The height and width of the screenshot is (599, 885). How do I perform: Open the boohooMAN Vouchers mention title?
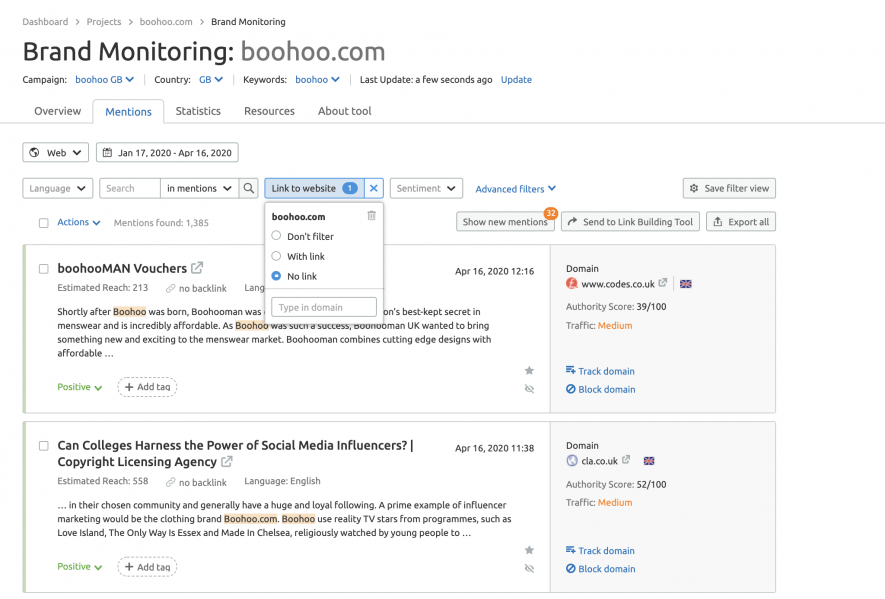pyautogui.click(x=122, y=268)
